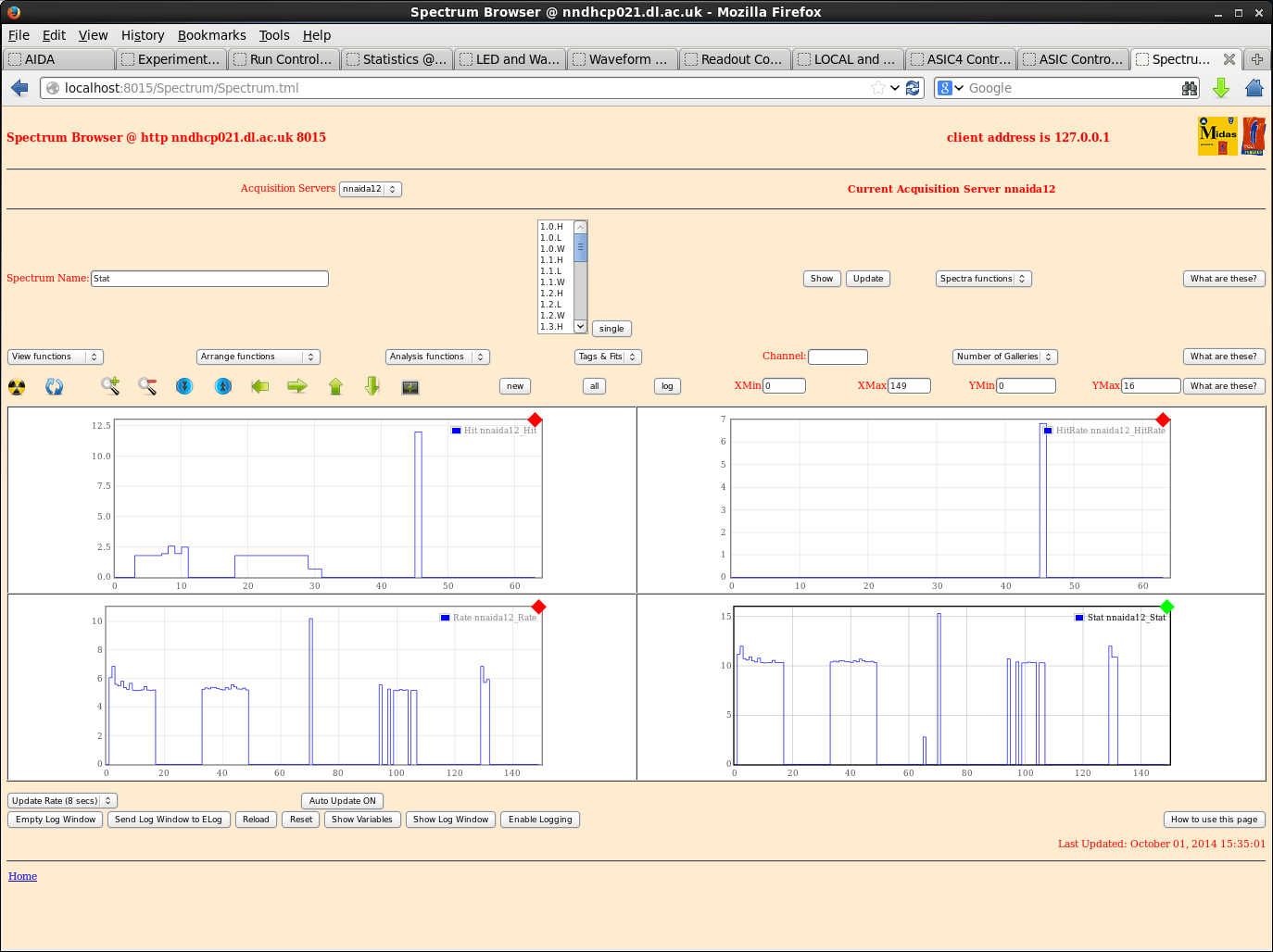The height and width of the screenshot is (952, 1273).
Task: Open the Acquisition Servers dropdown
Action: (371, 189)
